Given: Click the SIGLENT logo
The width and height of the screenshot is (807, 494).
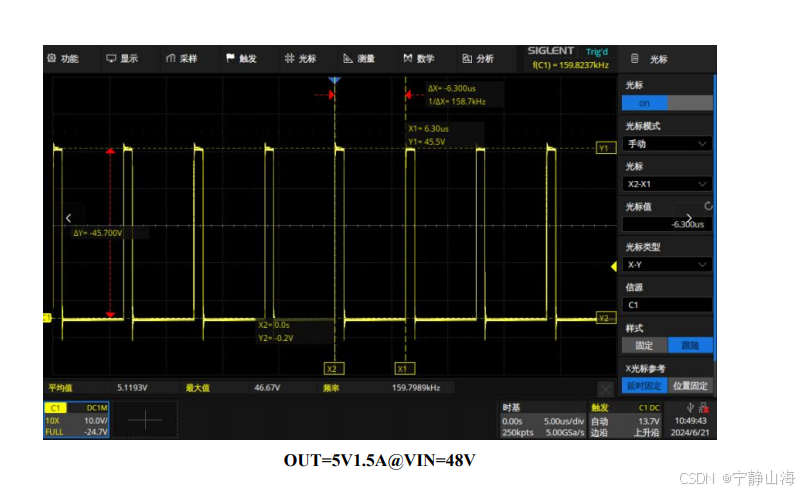Looking at the screenshot, I should (x=551, y=51).
